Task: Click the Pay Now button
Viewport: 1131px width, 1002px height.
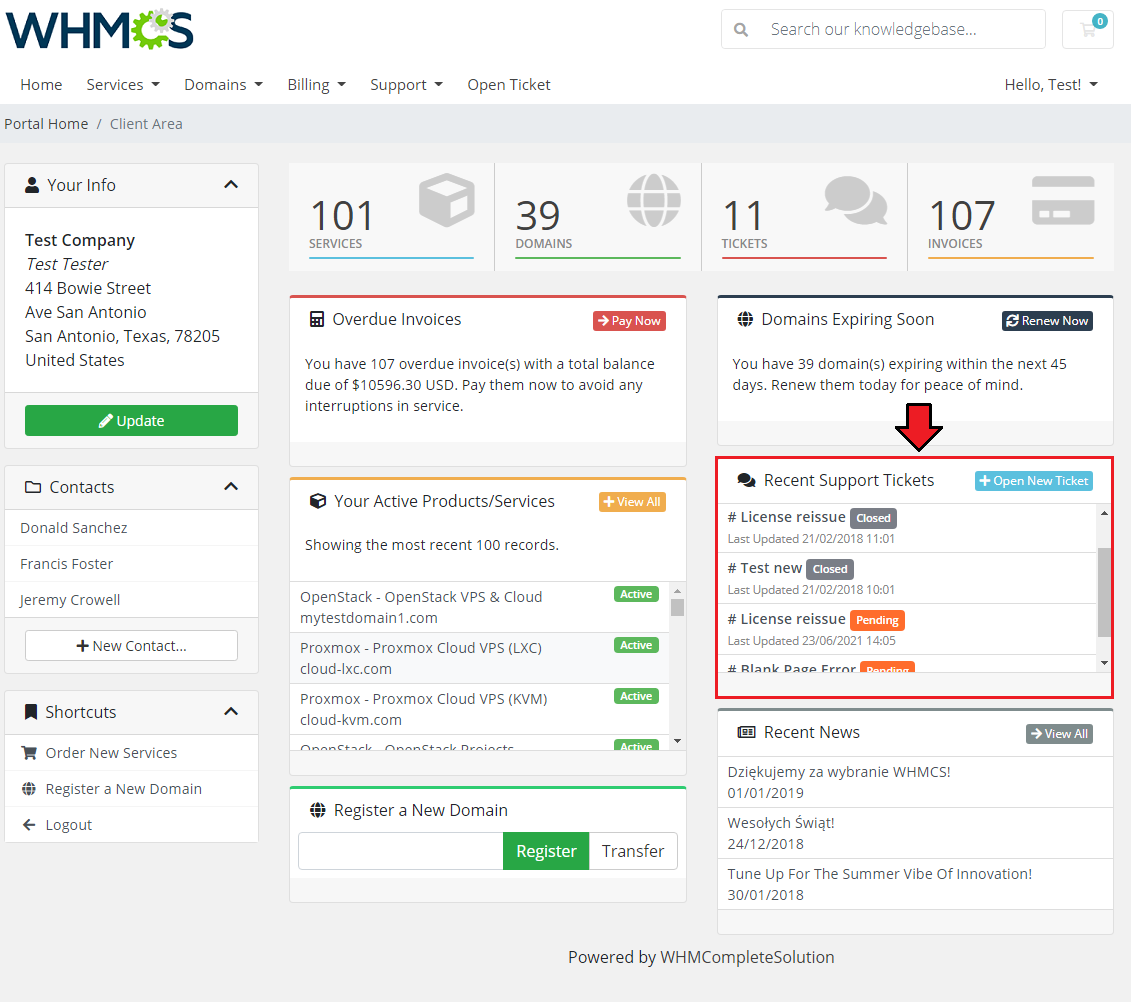Action: pyautogui.click(x=629, y=320)
